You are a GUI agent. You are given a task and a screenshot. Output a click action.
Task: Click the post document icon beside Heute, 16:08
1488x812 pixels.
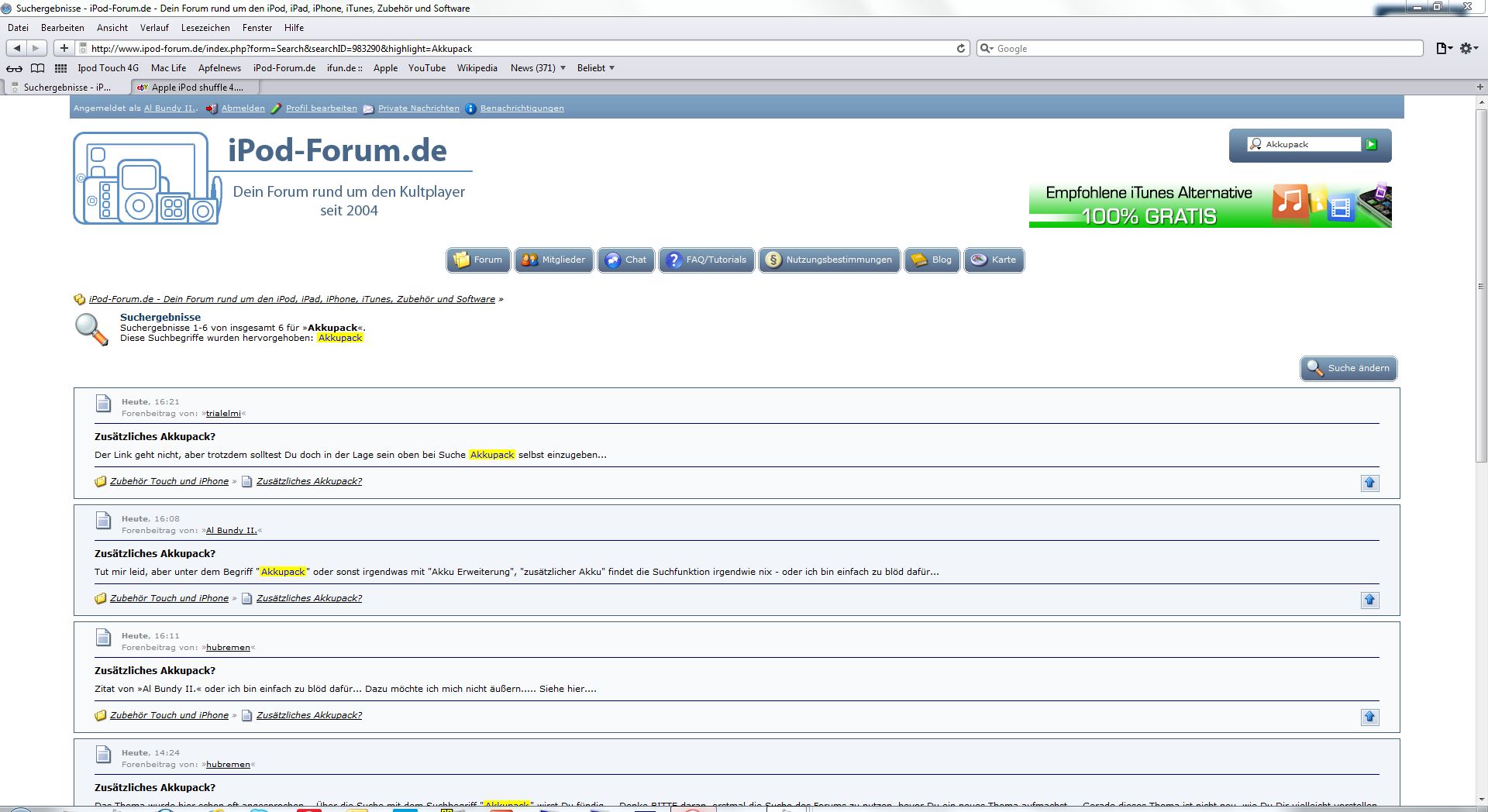point(103,521)
